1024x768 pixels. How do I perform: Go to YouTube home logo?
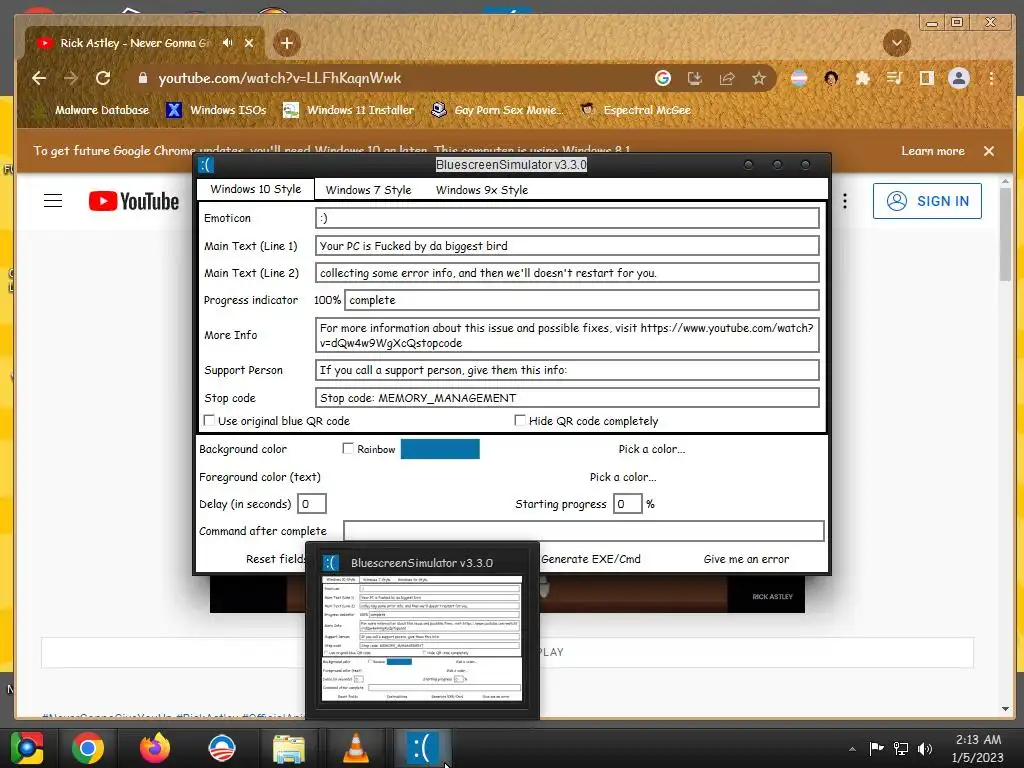point(134,201)
